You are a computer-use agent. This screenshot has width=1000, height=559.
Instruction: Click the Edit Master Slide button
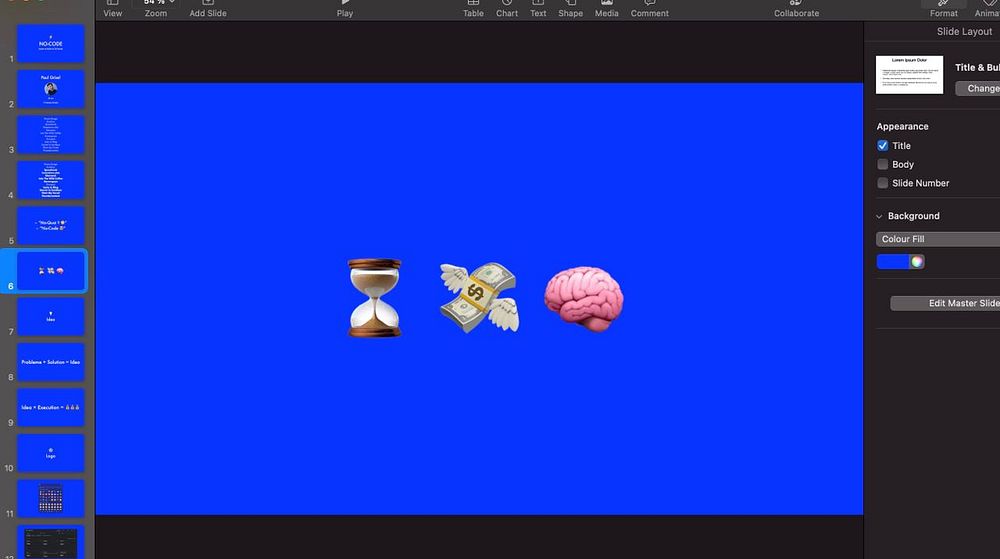click(945, 303)
